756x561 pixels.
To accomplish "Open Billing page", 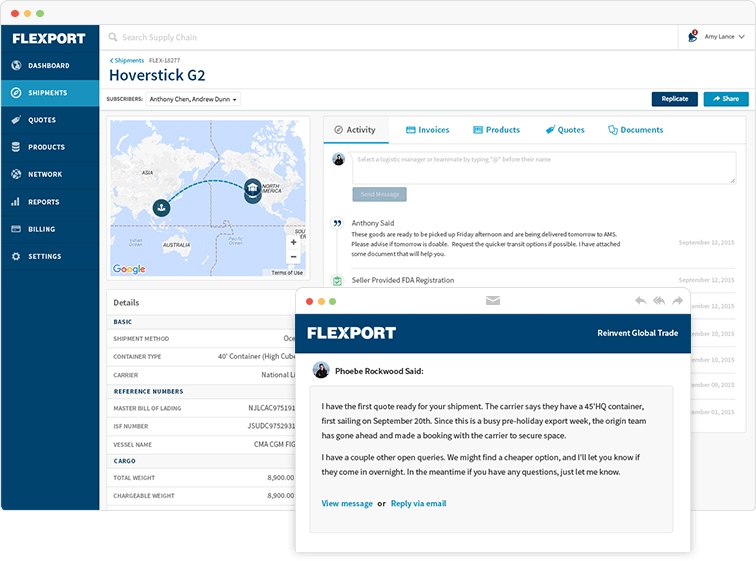I will click(50, 229).
